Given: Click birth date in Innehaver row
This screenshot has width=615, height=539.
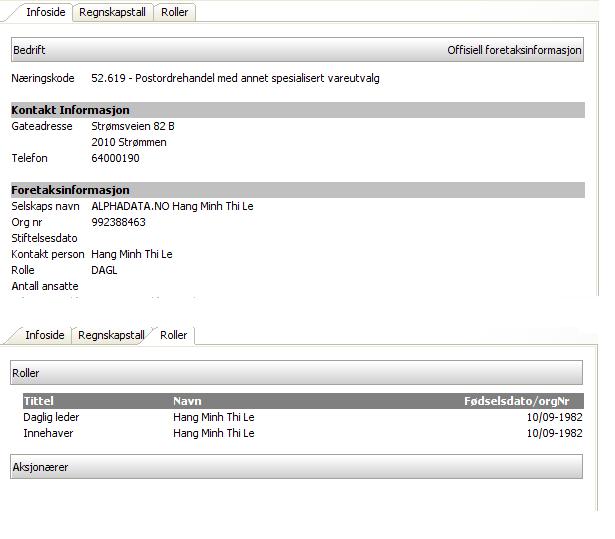Looking at the screenshot, I should [555, 433].
